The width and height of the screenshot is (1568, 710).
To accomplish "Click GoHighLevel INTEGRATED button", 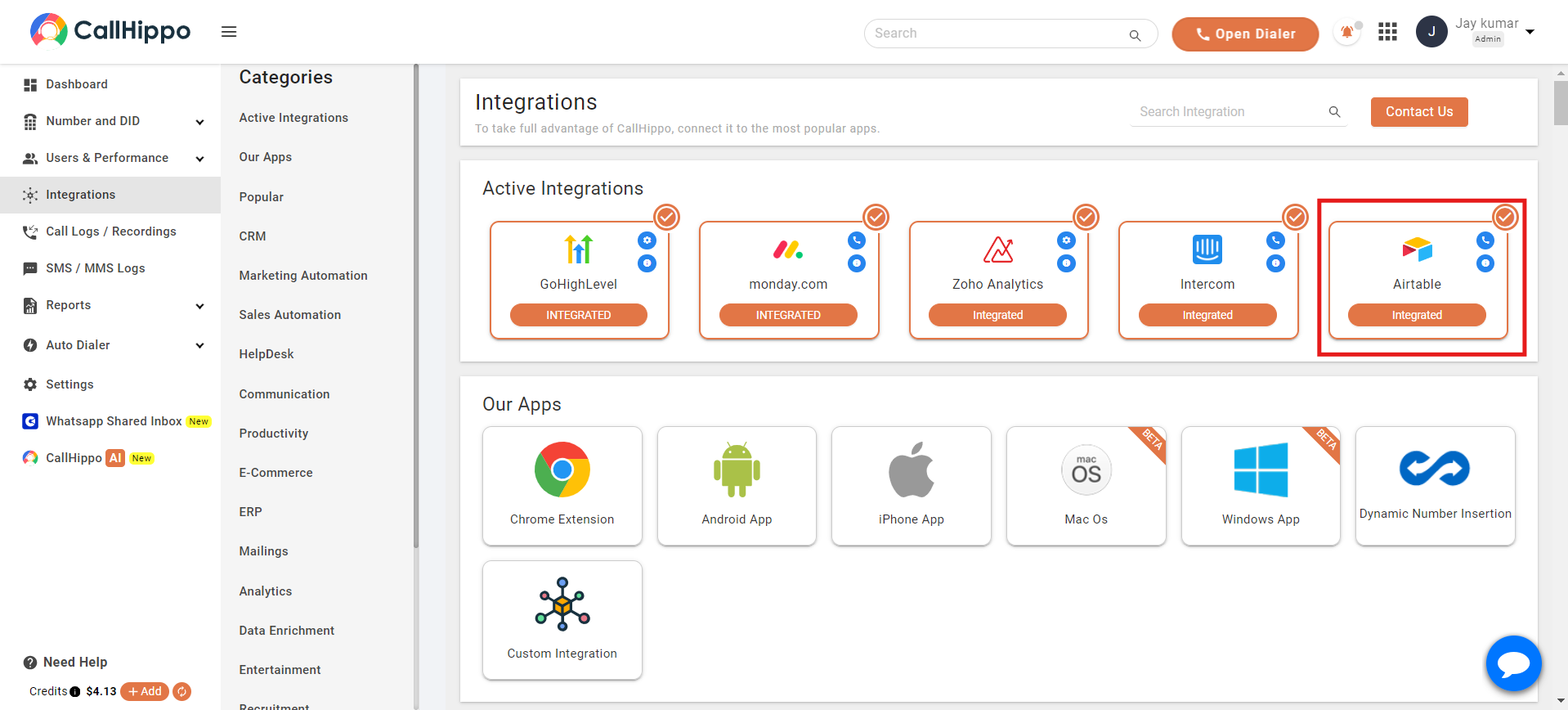I will 579,315.
